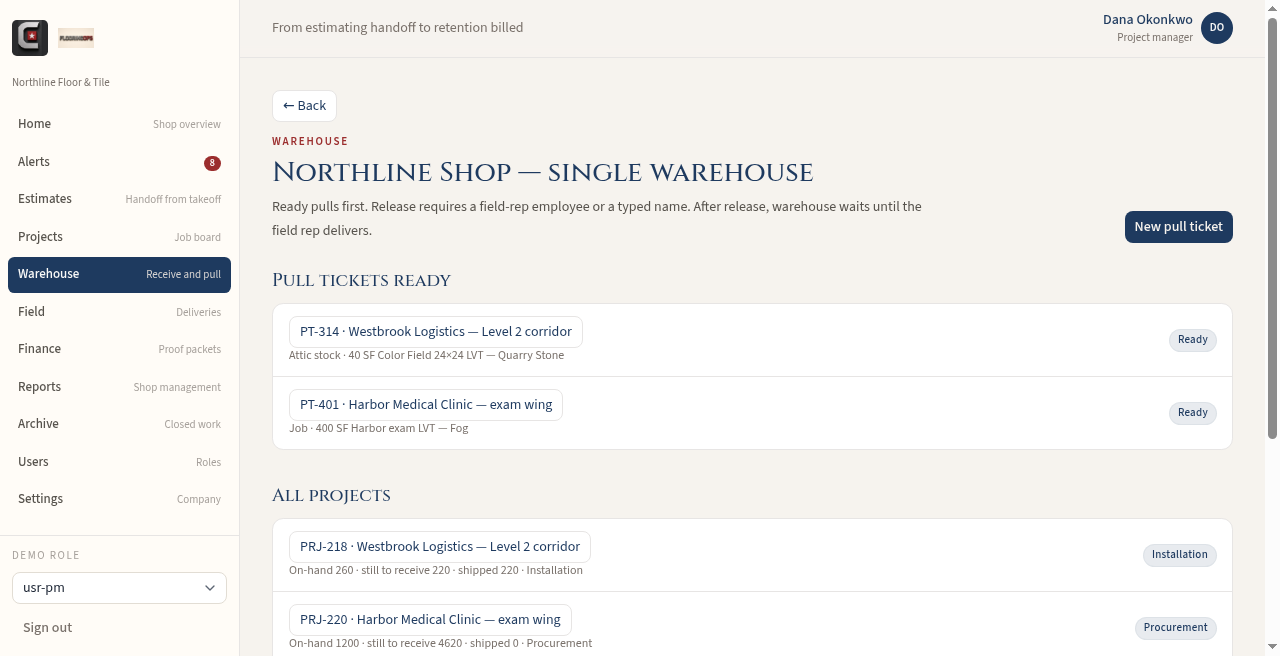Open pull ticket PT-401 Harbor Medical Clinic
Screen dimensions: 1280x656
coord(426,405)
